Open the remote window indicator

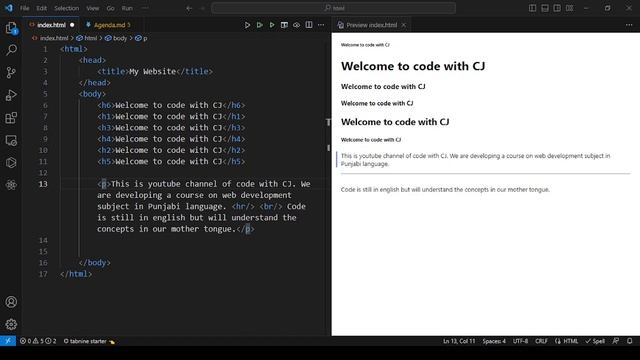pos(8,341)
